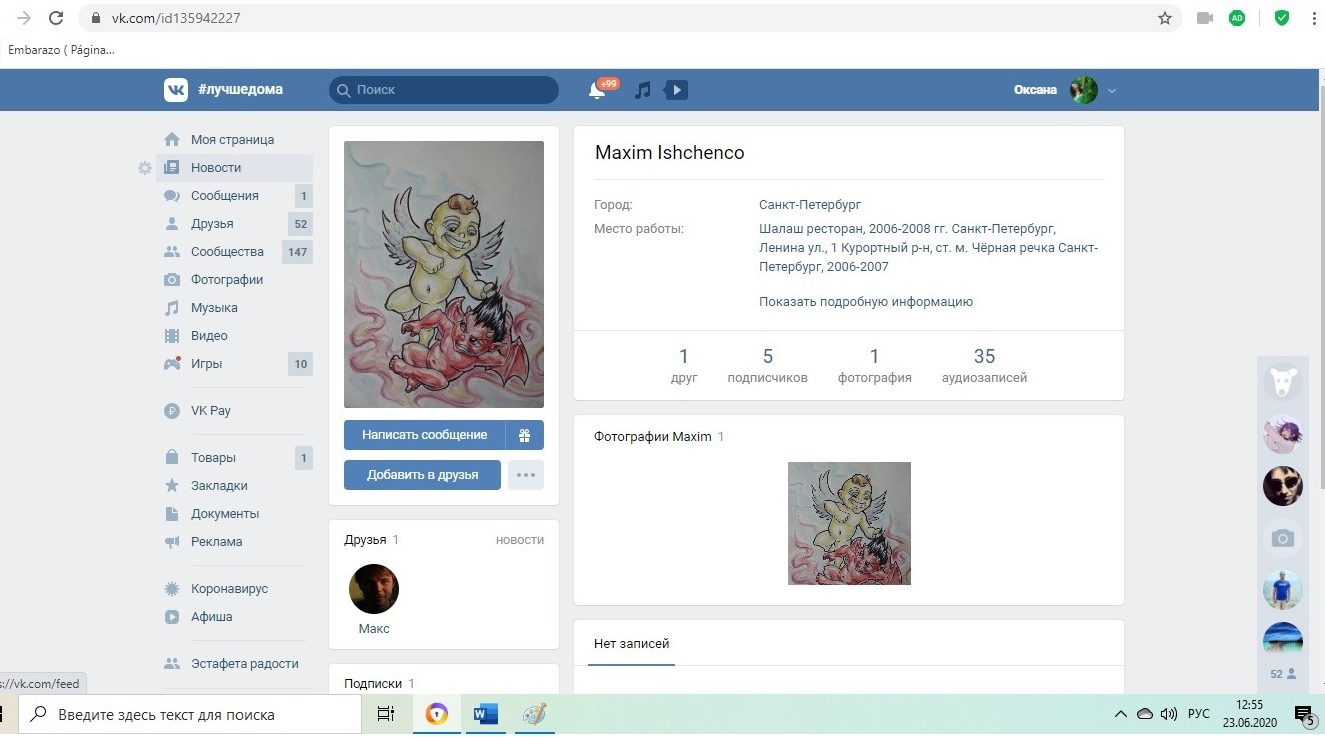Open the Шалаш ресторан workplace link
Image resolution: width=1325 pixels, height=737 pixels.
tap(813, 229)
